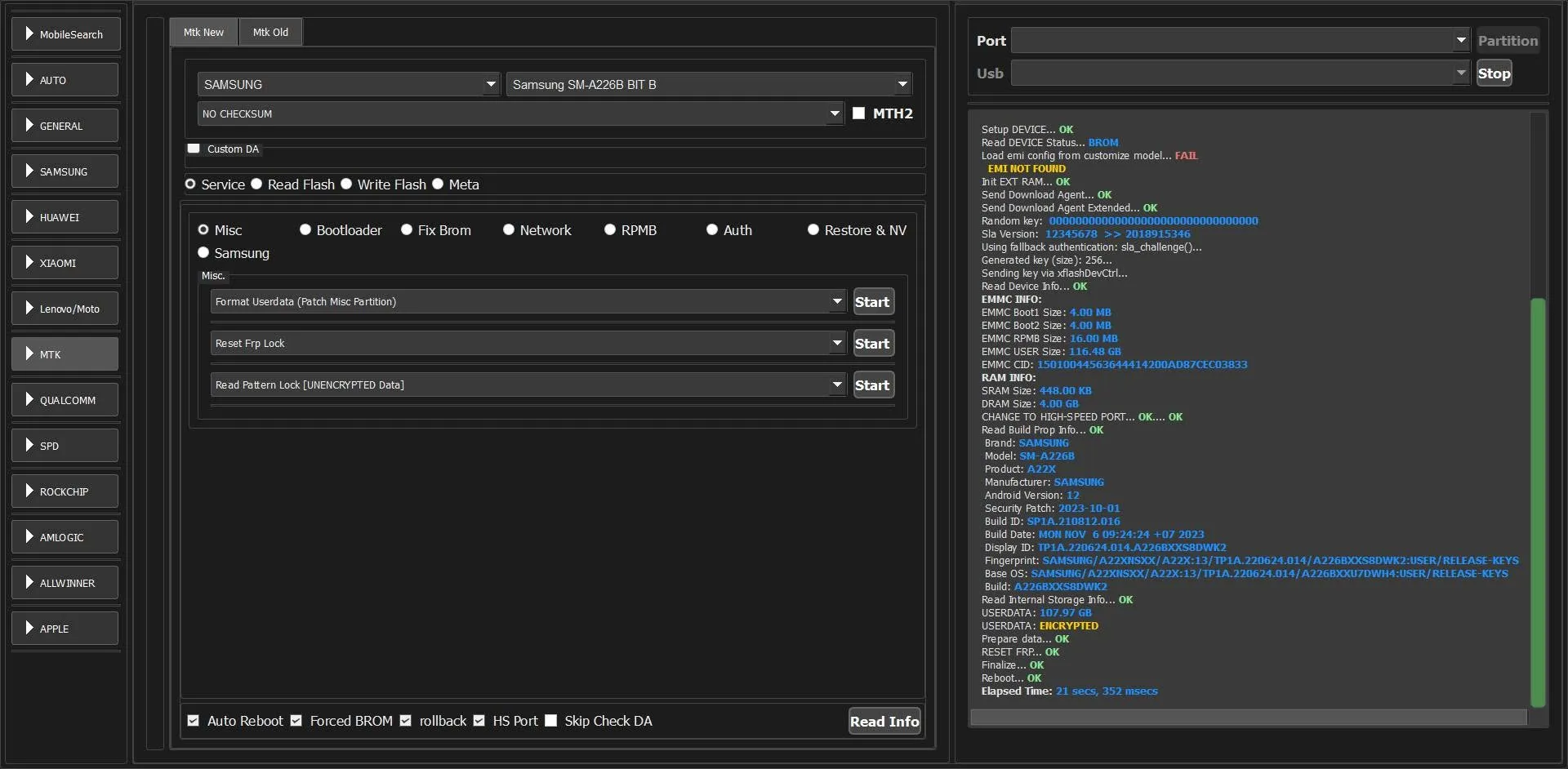This screenshot has height=769, width=1568.
Task: Switch to the Mtk New tab
Action: (x=203, y=32)
